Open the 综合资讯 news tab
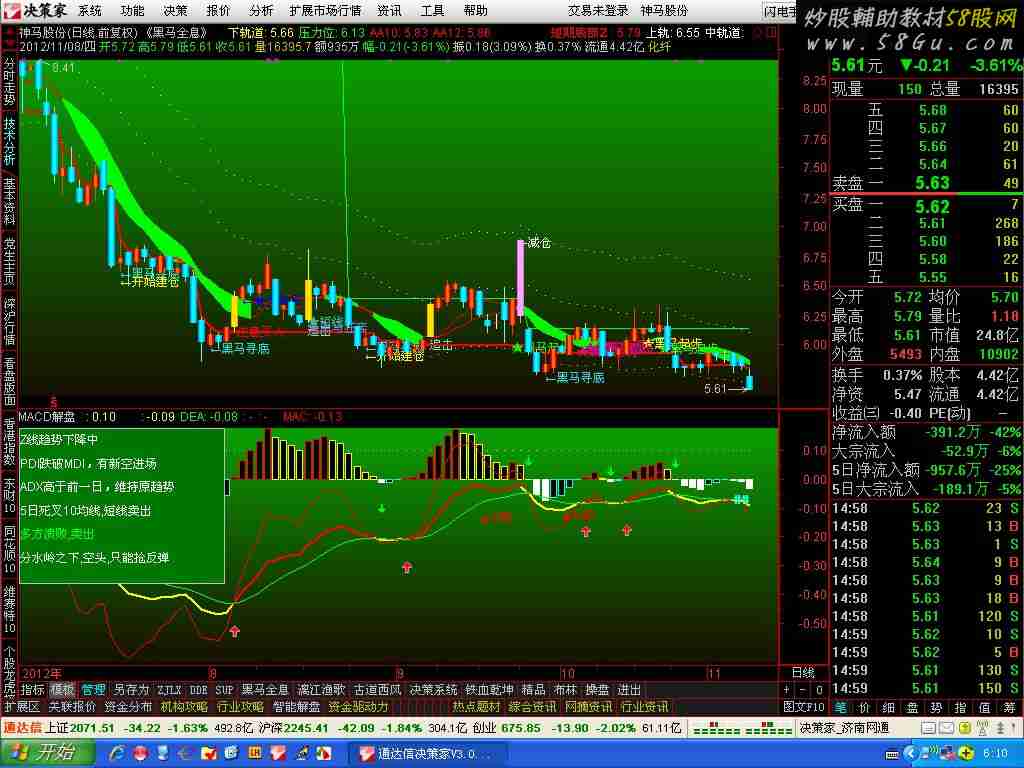1024x768 pixels. (x=533, y=707)
